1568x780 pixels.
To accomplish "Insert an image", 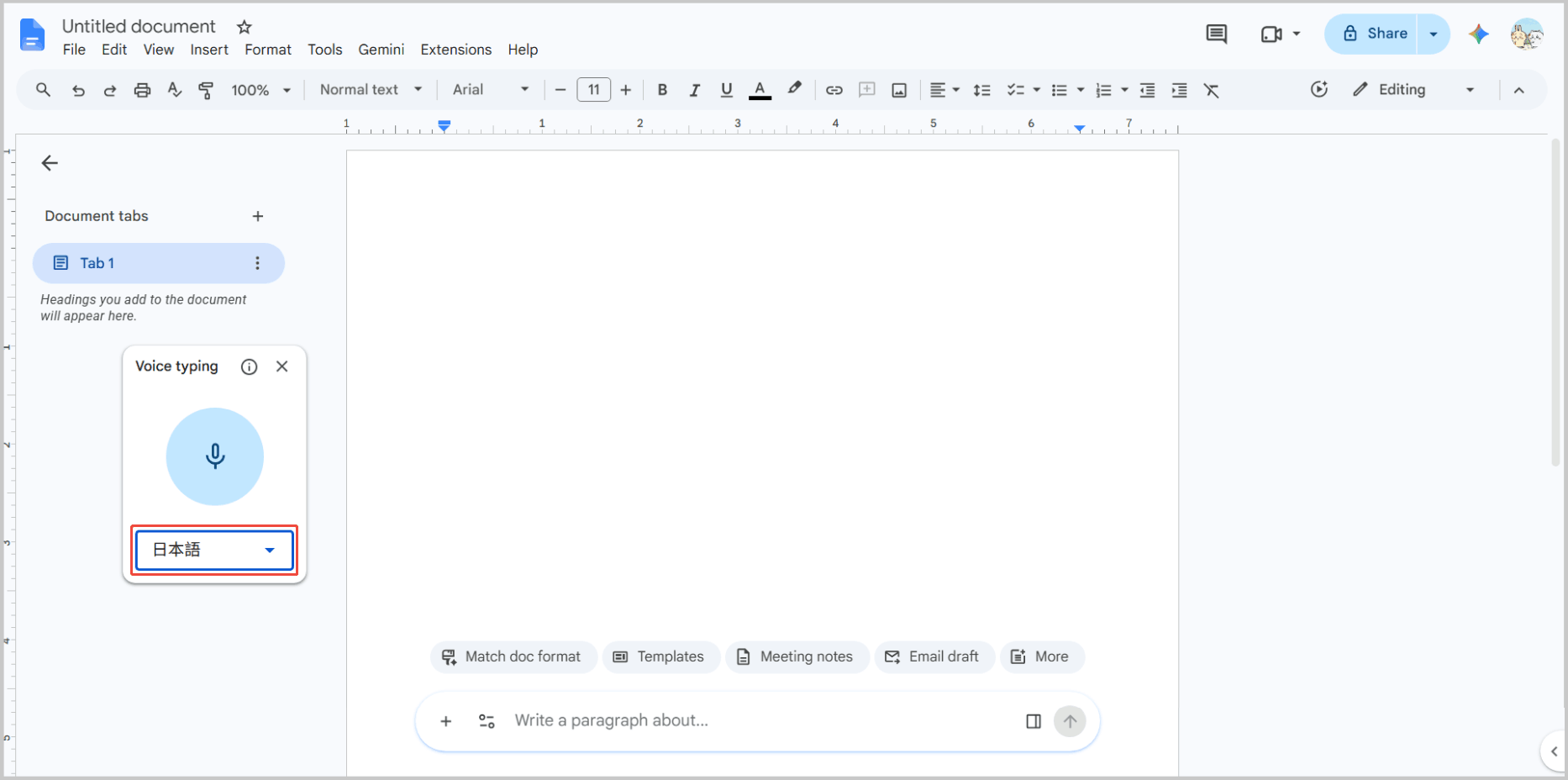I will pyautogui.click(x=899, y=90).
